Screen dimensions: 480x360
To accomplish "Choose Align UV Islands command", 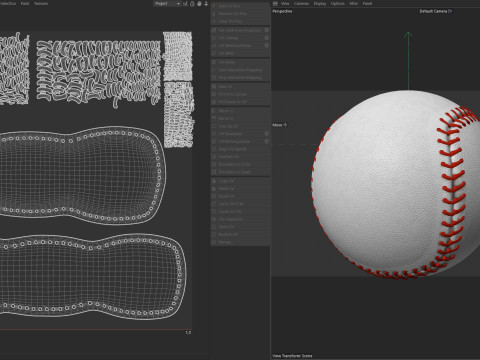I will click(240, 149).
